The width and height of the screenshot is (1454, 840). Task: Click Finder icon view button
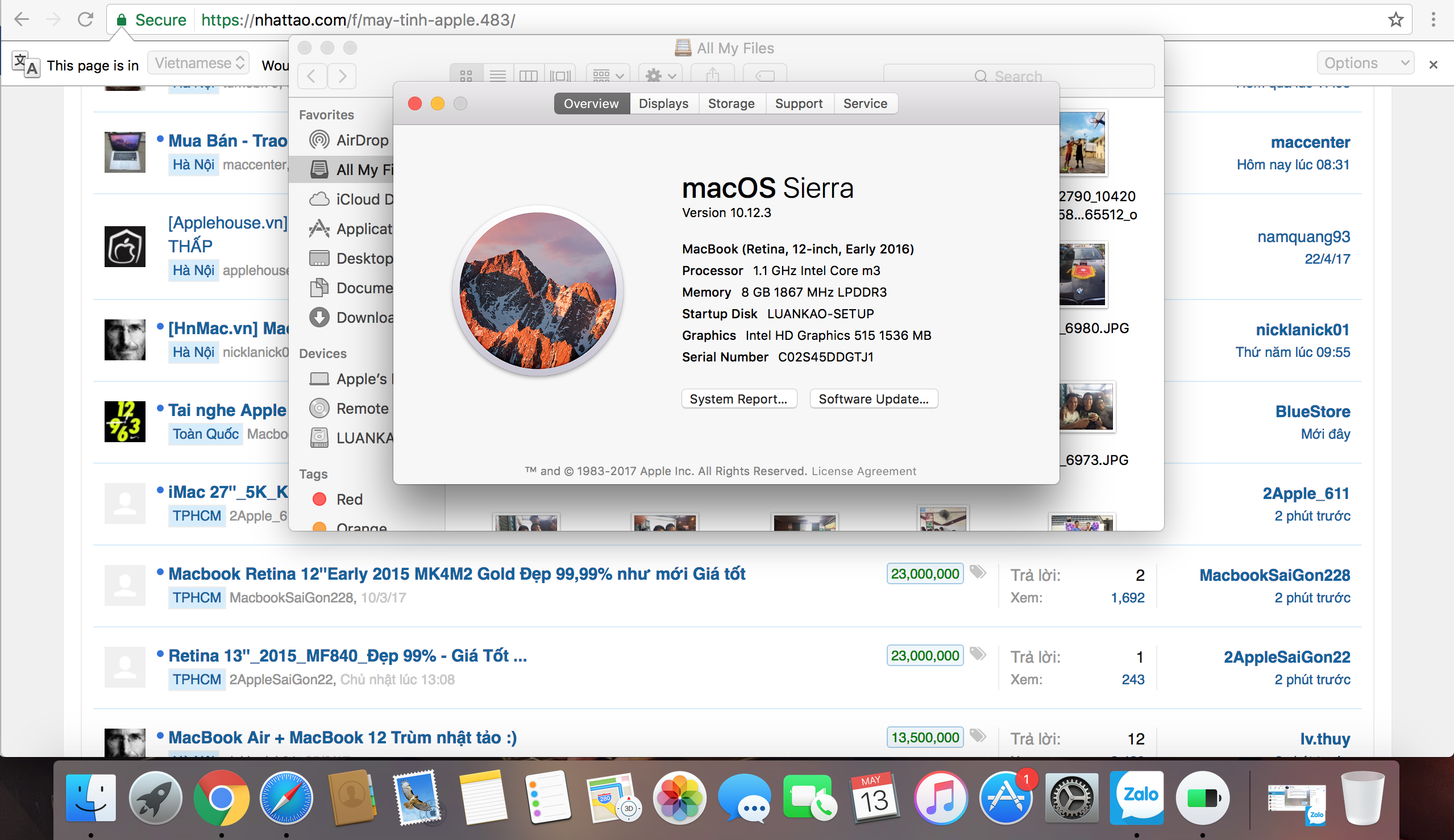(x=466, y=76)
